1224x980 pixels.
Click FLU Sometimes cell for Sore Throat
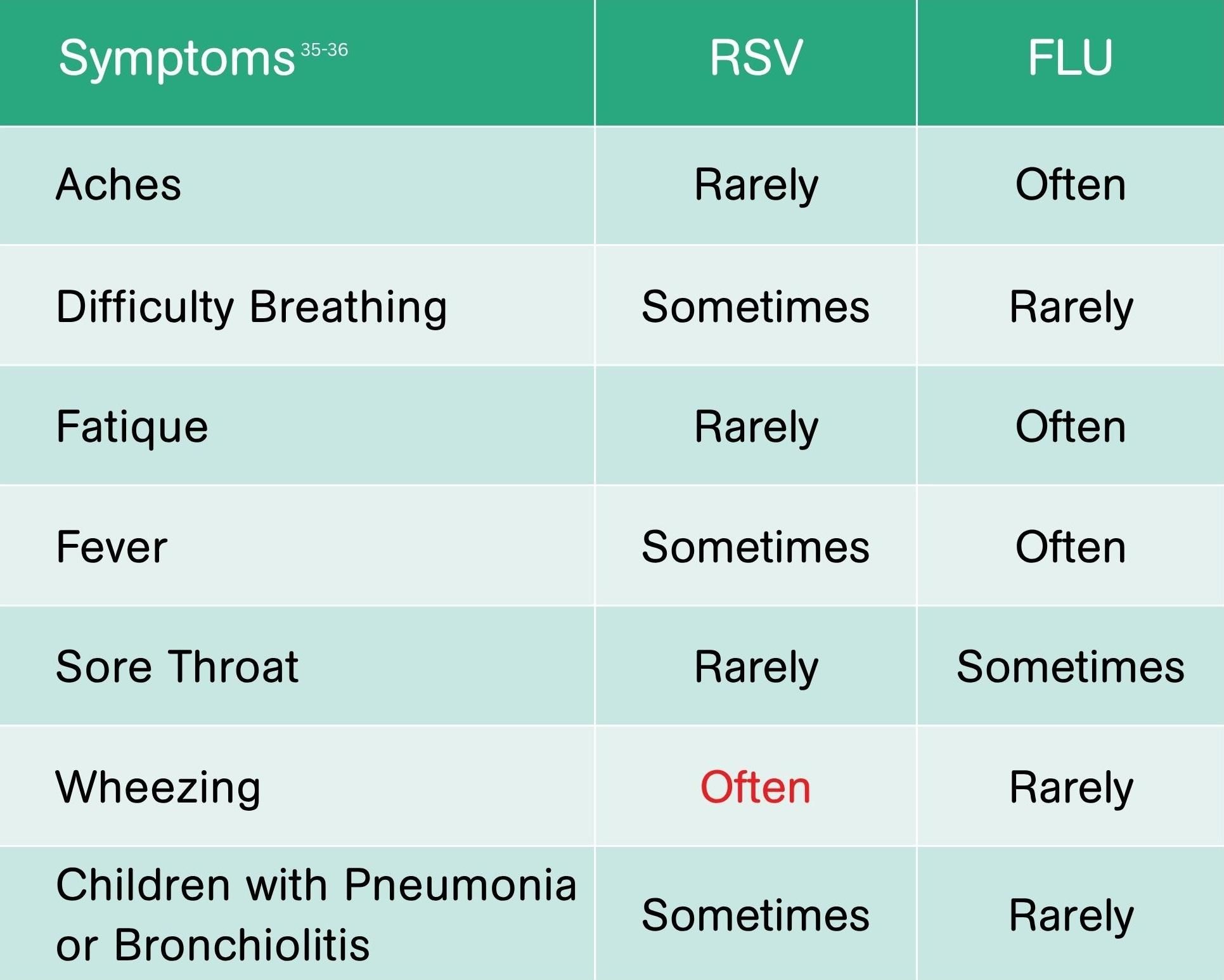coord(1070,667)
